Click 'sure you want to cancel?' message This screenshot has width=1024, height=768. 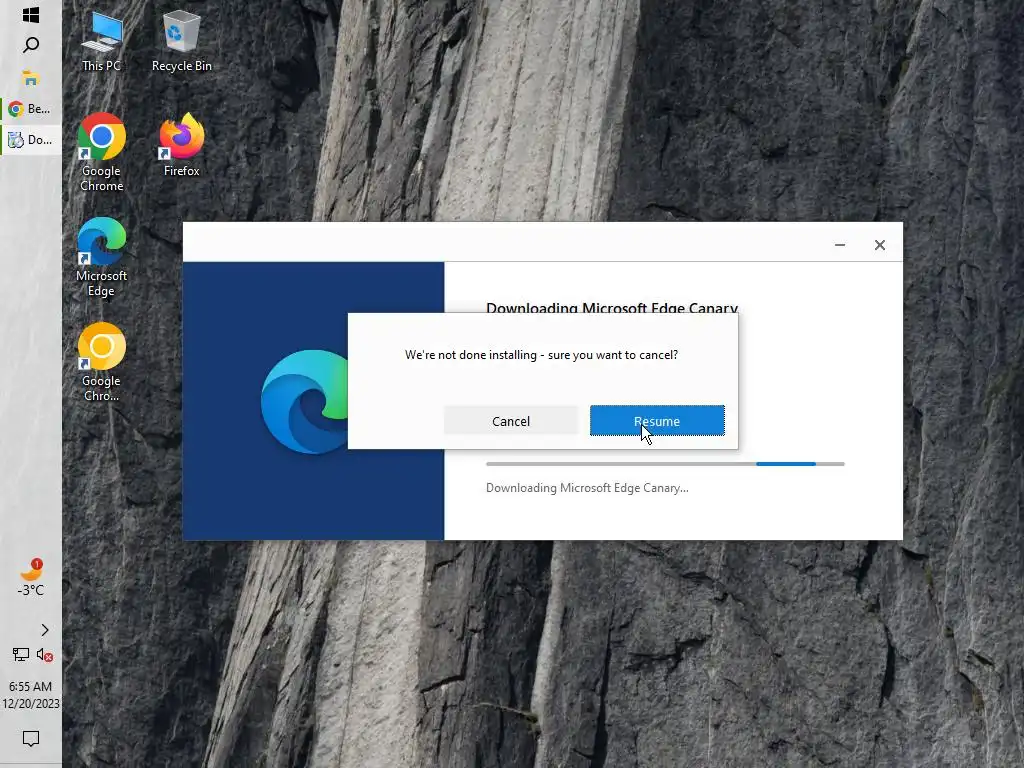coord(613,355)
